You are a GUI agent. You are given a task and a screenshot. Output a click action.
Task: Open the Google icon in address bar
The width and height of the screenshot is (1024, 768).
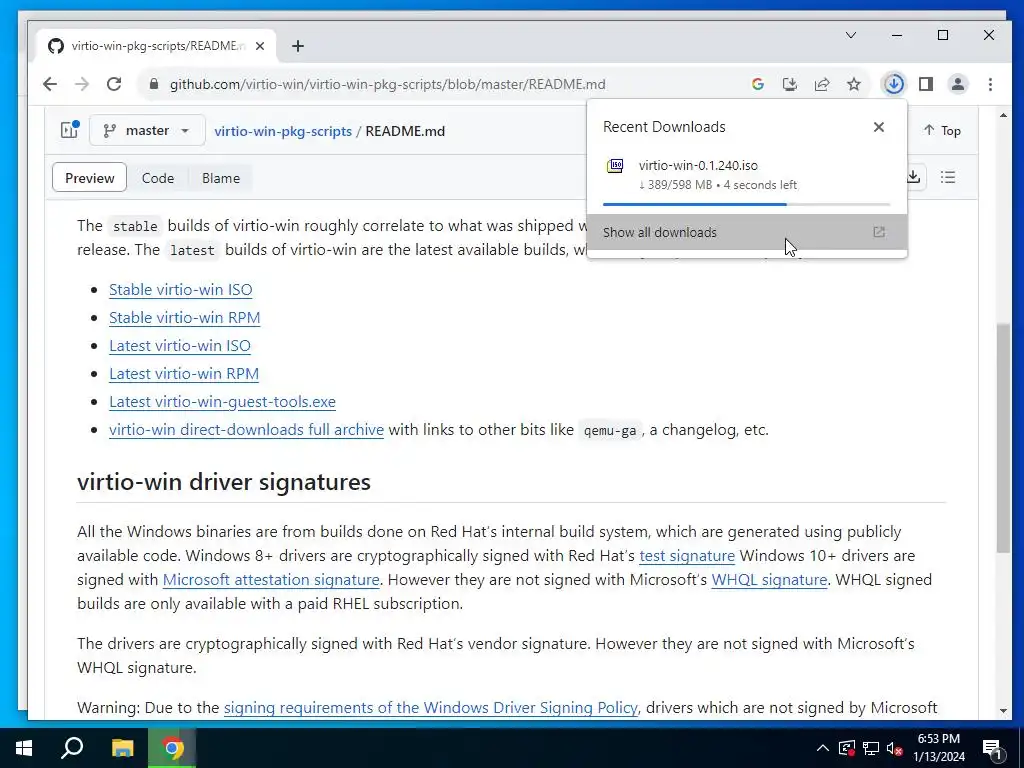[758, 84]
